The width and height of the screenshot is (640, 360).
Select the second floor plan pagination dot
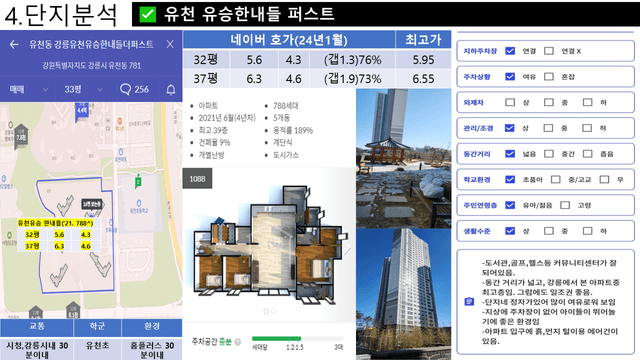pyautogui.click(x=274, y=311)
